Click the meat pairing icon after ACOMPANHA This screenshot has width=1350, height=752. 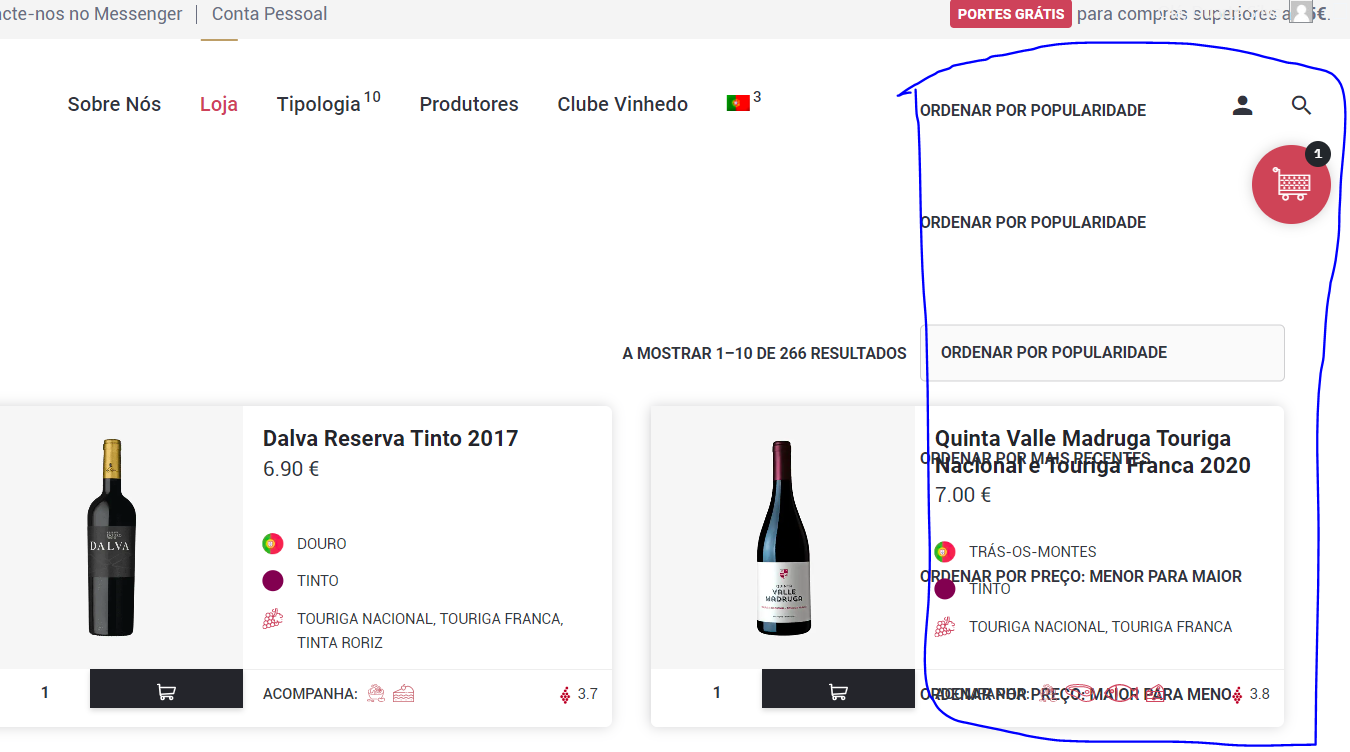point(377,693)
